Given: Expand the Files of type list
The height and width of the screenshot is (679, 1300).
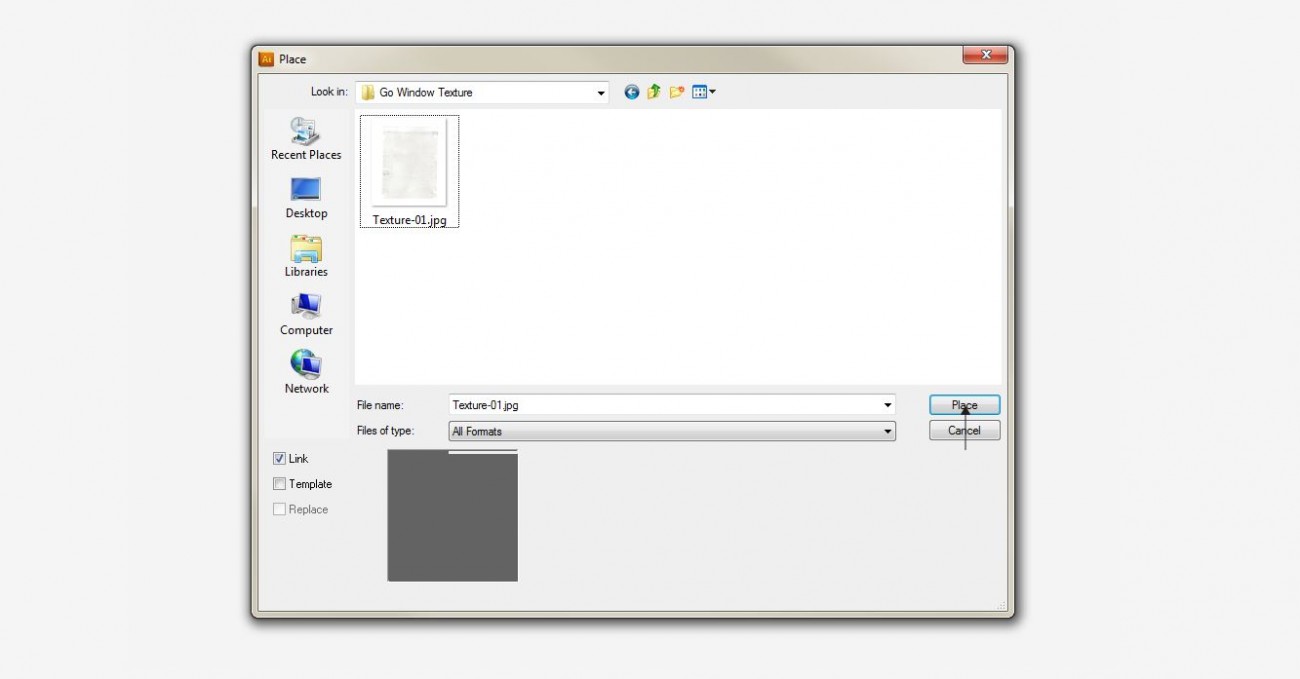Looking at the screenshot, I should click(x=887, y=432).
